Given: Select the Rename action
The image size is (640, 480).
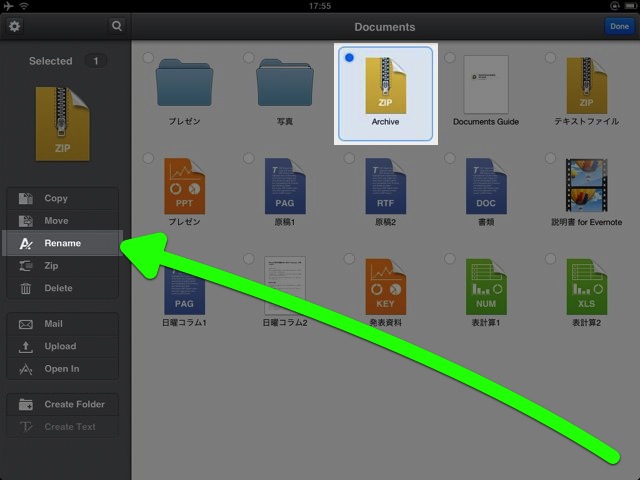Looking at the screenshot, I should (62, 243).
